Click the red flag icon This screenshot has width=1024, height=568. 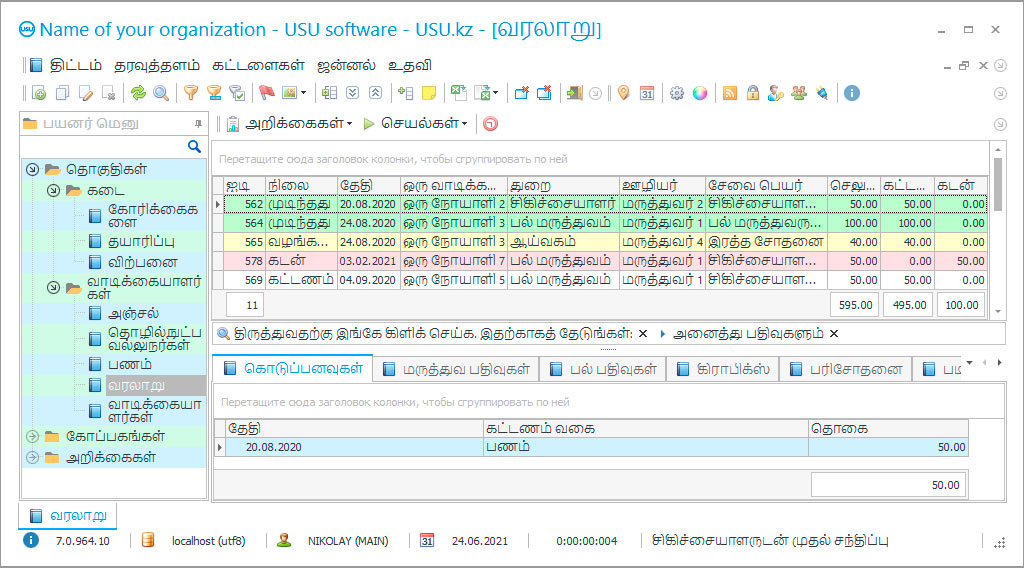pos(266,93)
